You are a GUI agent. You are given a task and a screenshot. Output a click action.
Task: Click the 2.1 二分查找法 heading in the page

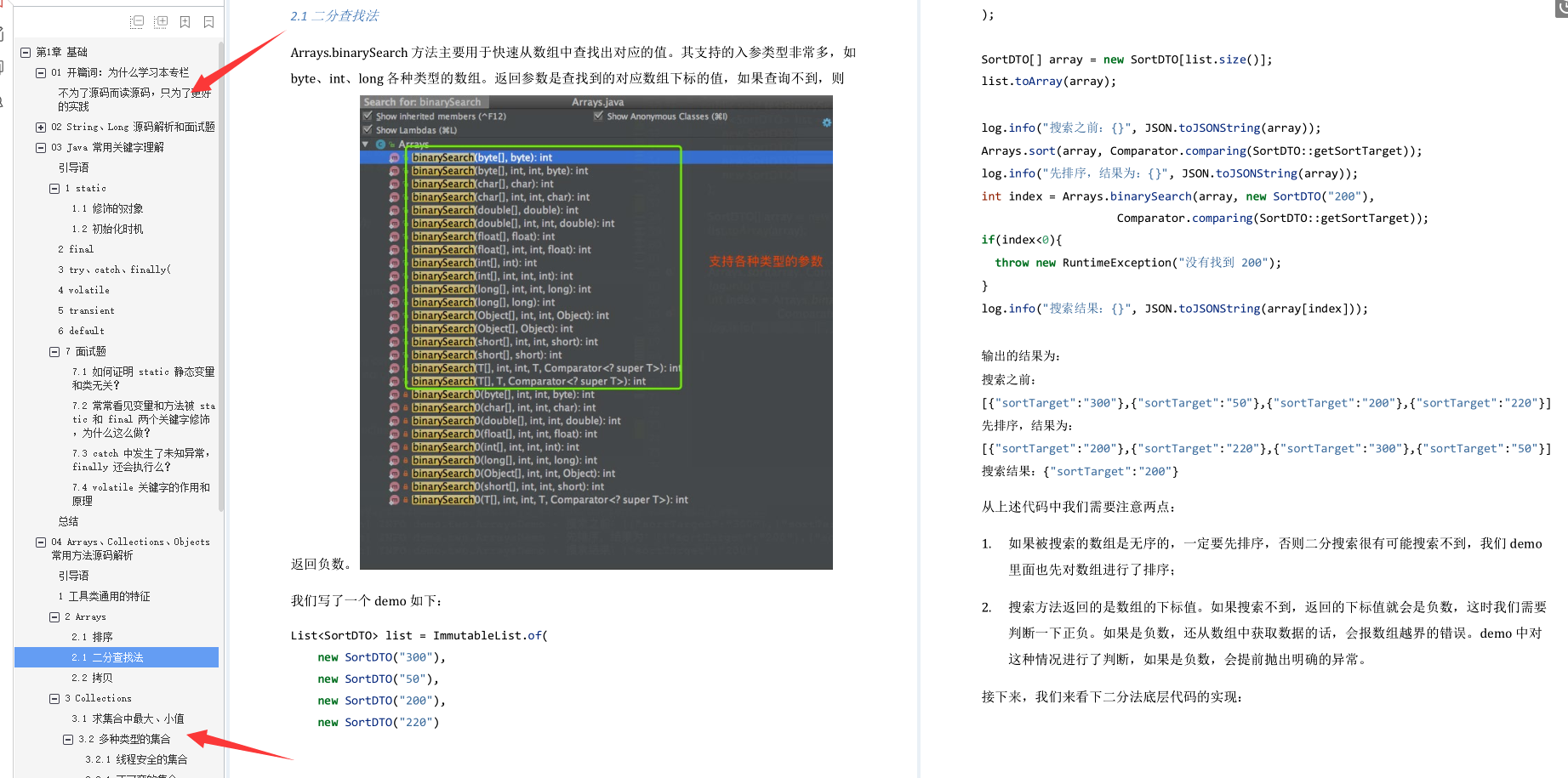pyautogui.click(x=334, y=16)
